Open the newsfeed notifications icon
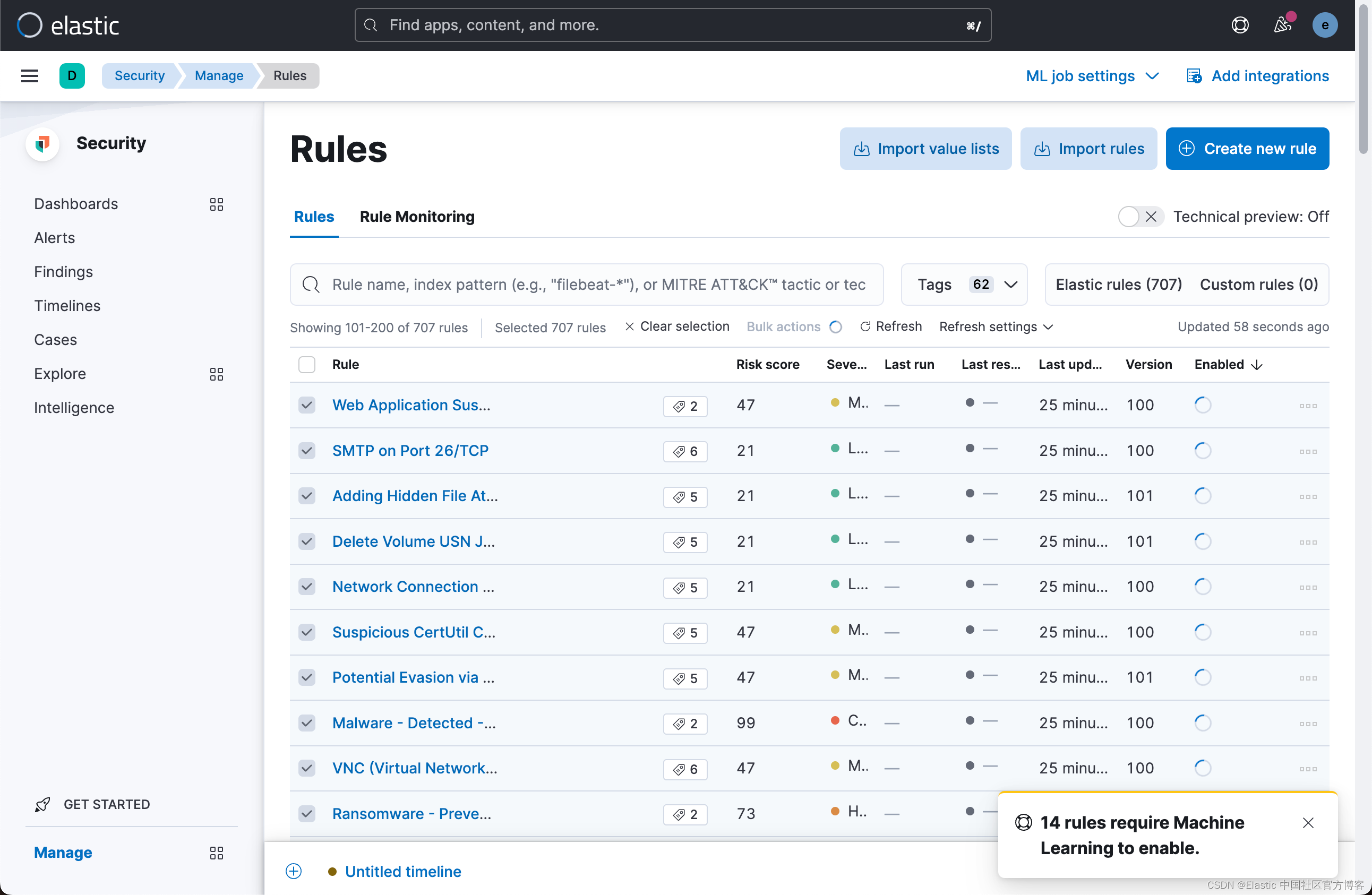 (1282, 25)
